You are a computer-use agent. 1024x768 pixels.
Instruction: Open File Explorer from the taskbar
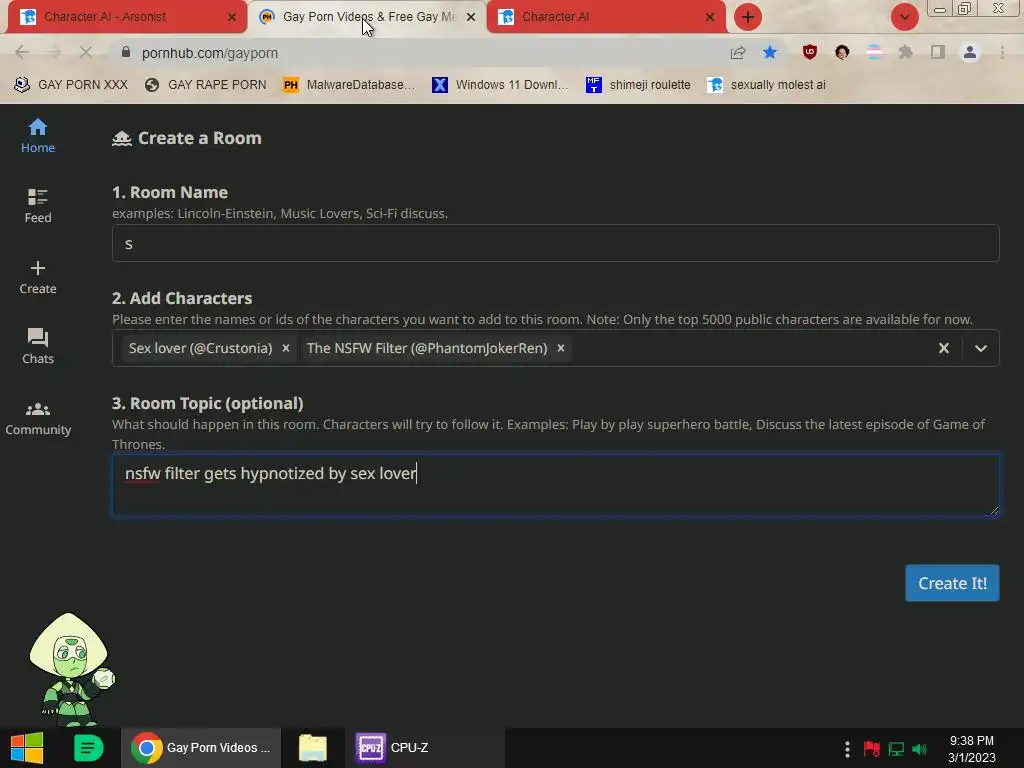pos(313,748)
